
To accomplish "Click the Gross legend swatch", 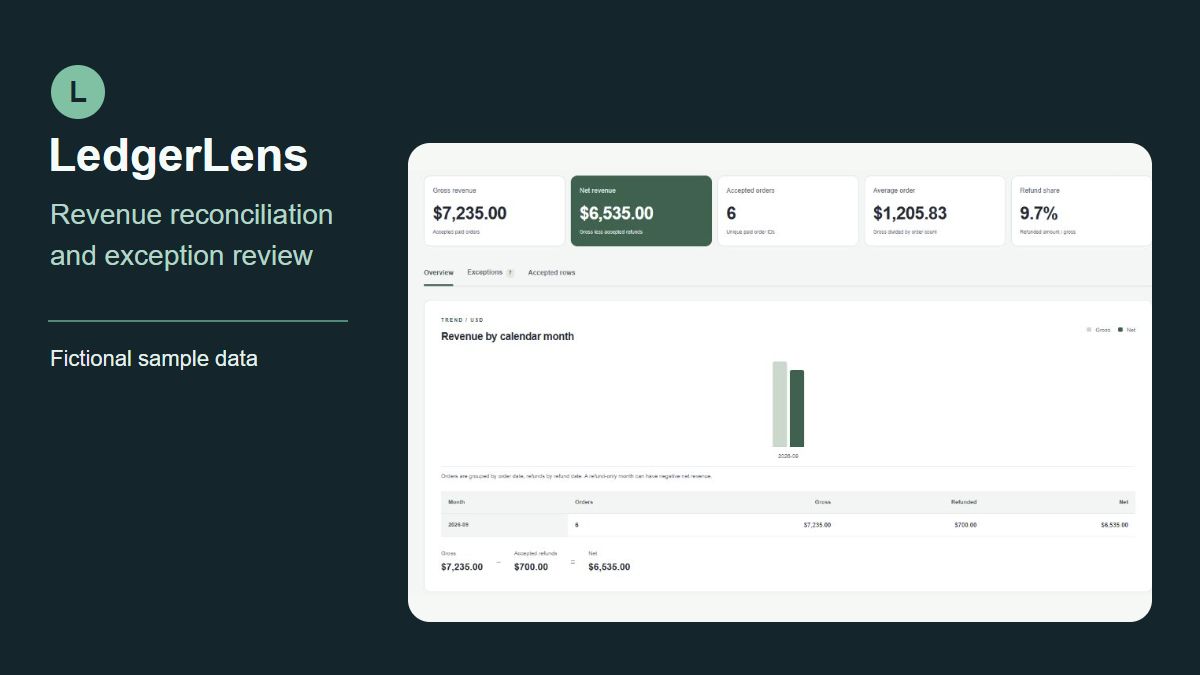I will 1089,329.
